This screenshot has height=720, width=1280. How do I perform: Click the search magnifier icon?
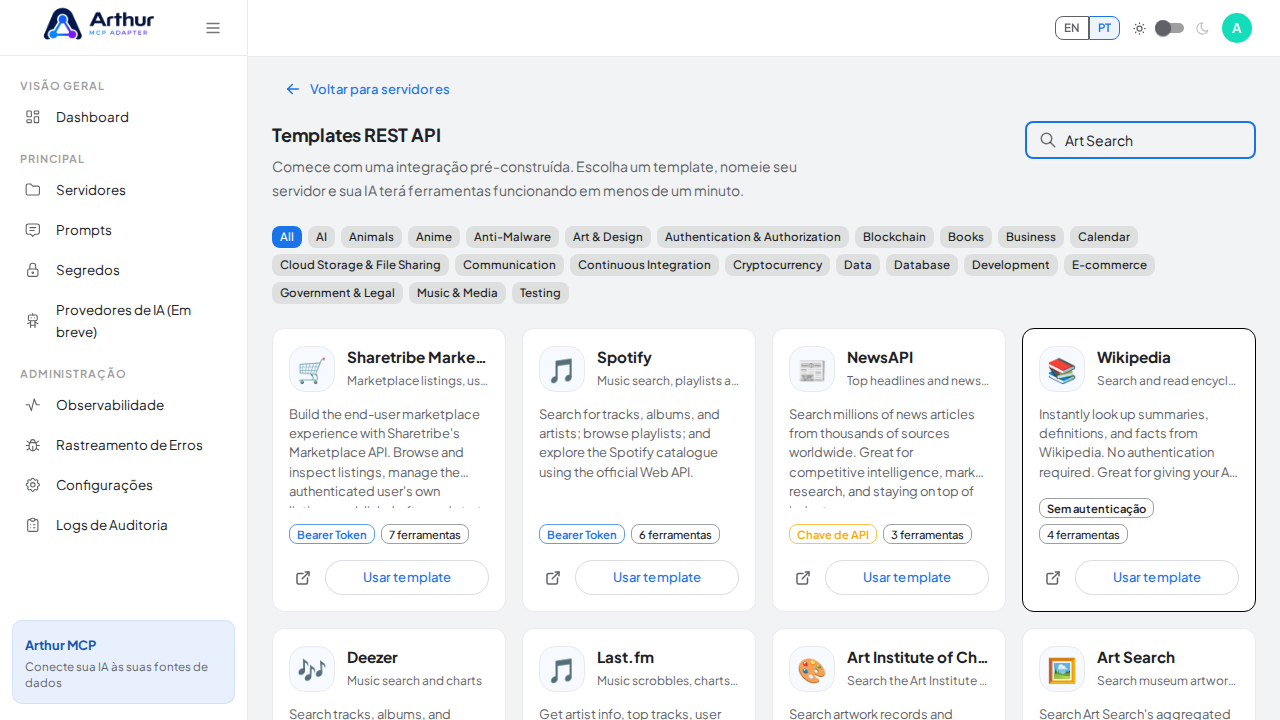(1048, 140)
